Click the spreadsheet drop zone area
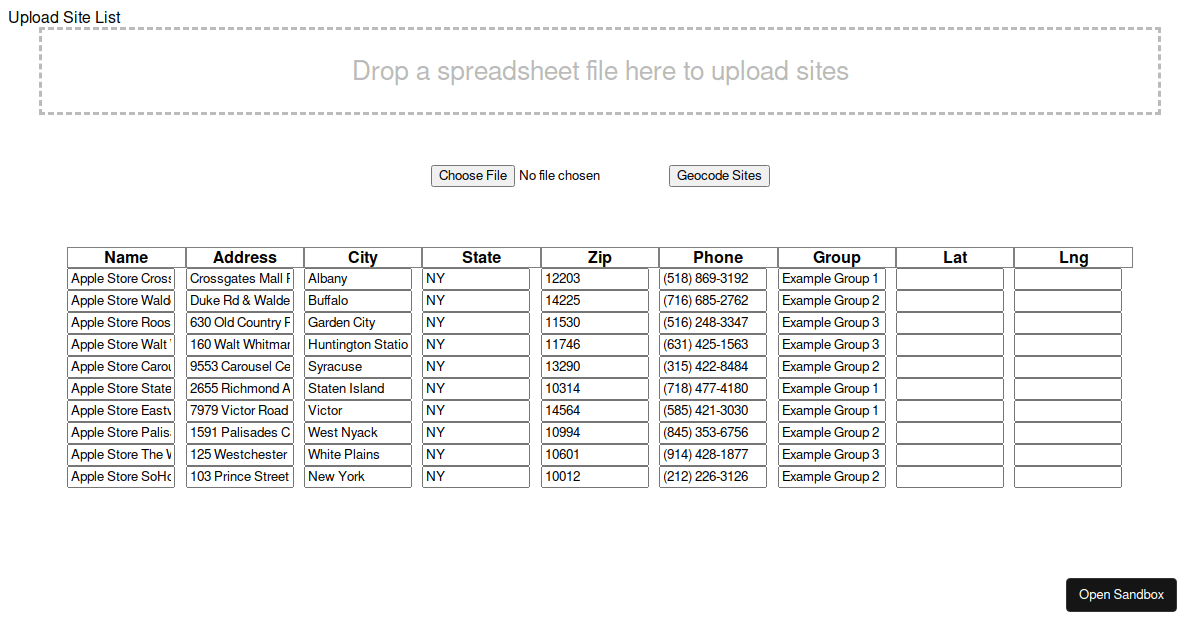Viewport: 1200px width, 630px height. (600, 71)
